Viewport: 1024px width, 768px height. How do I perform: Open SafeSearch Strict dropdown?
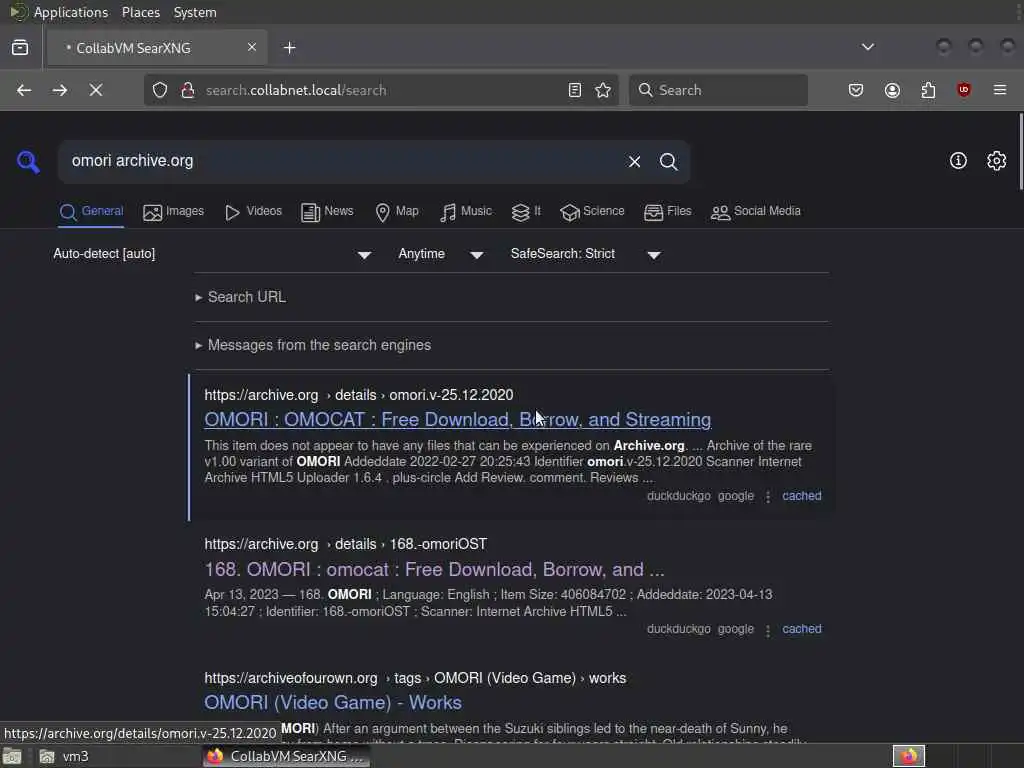(586, 254)
